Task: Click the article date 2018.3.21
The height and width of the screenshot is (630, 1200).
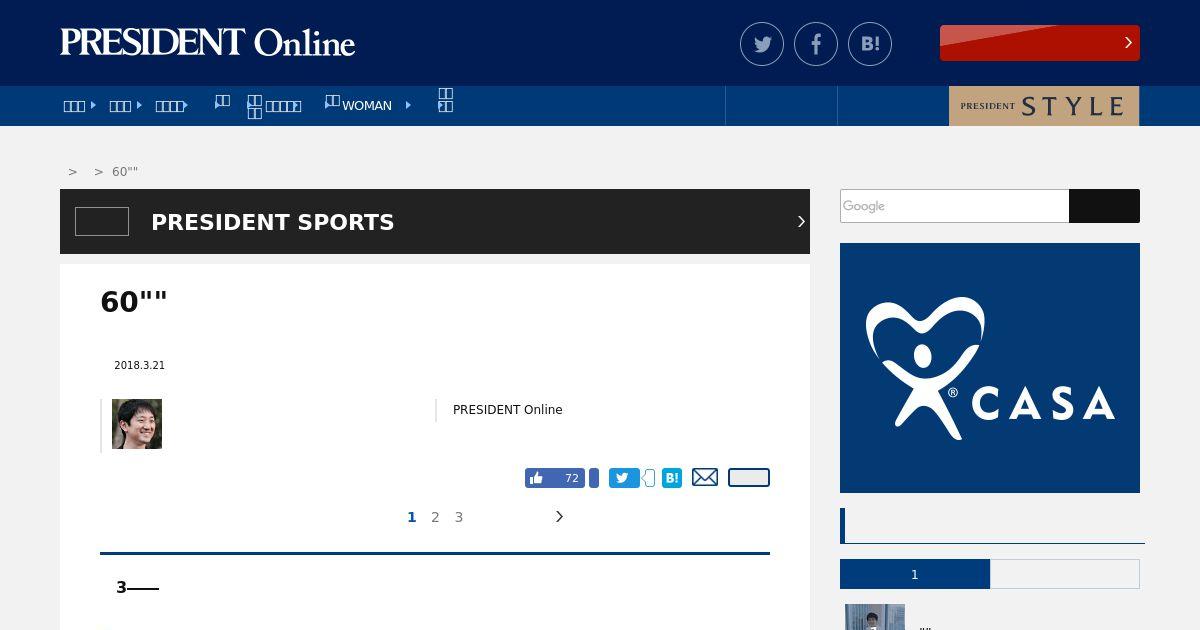Action: pos(139,366)
